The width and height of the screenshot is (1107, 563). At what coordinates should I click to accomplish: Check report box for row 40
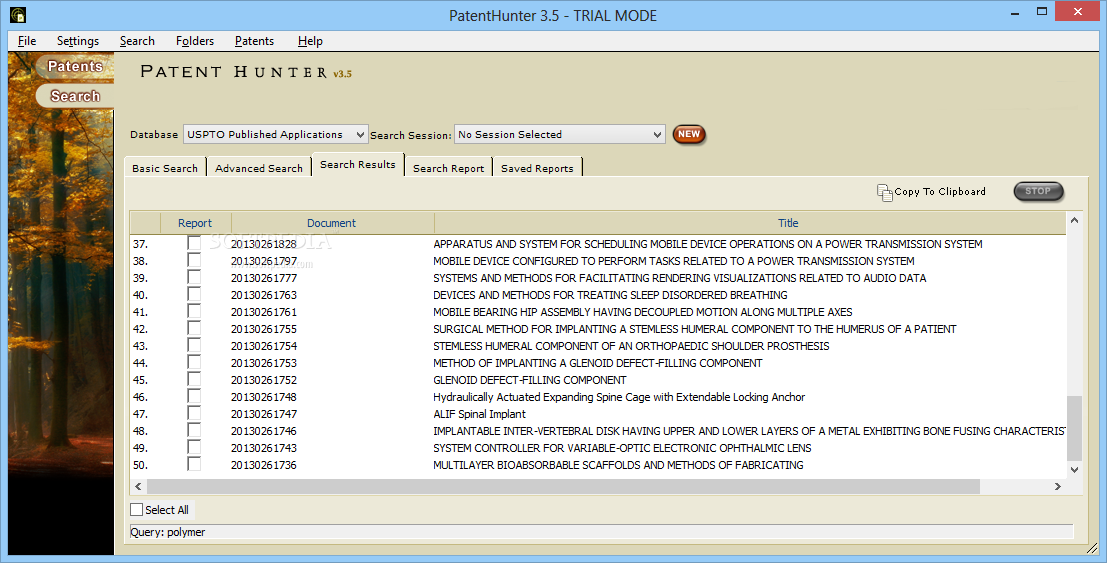click(x=193, y=294)
